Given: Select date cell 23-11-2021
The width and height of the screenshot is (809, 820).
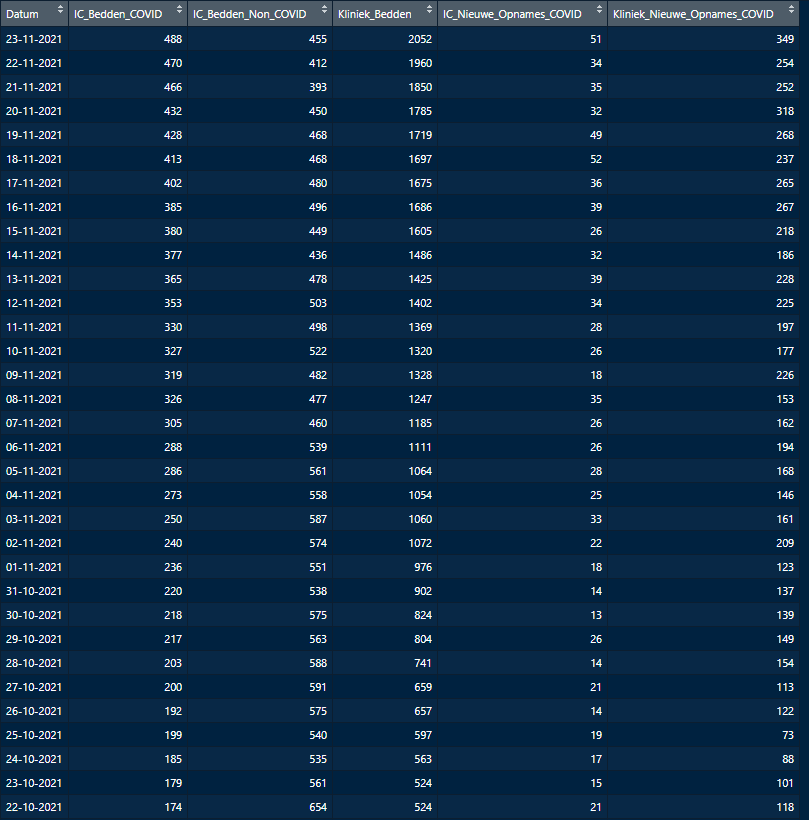Looking at the screenshot, I should point(33,39).
